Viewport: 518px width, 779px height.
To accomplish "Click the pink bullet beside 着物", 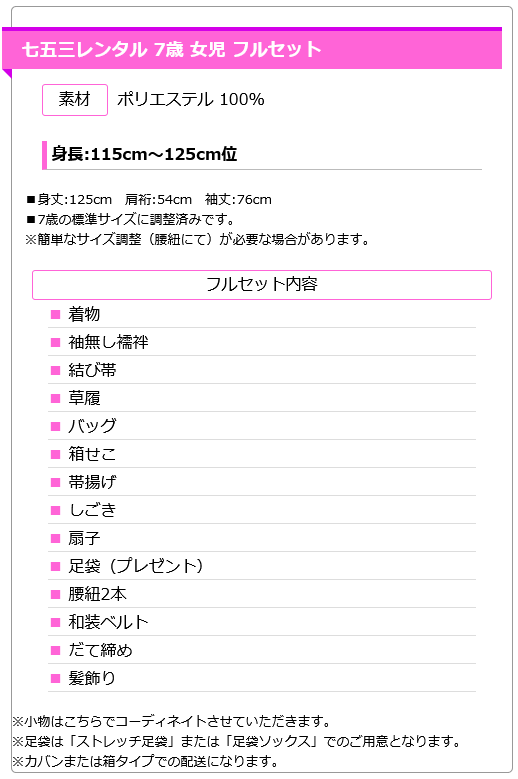I will coord(56,314).
